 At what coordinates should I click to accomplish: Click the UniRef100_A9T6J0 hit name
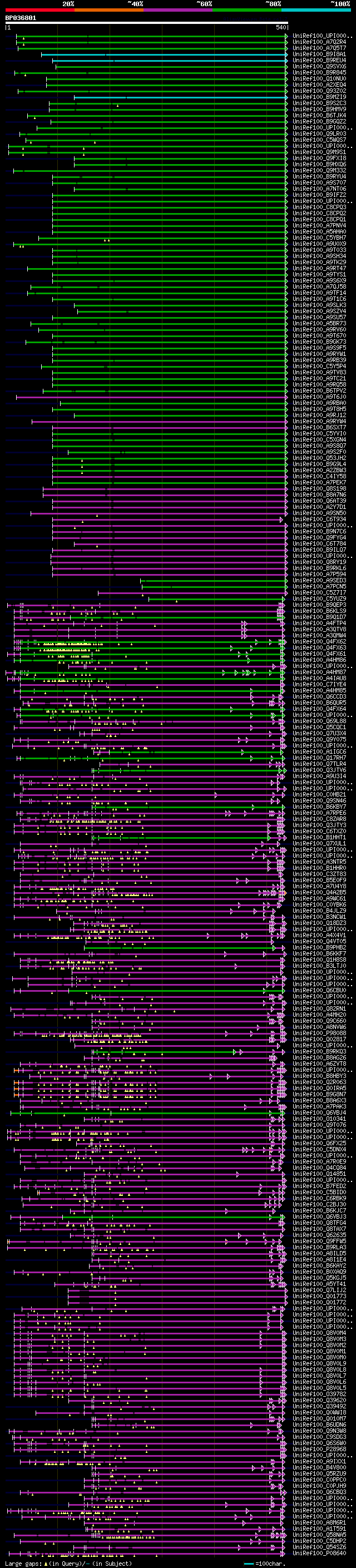(x=319, y=396)
